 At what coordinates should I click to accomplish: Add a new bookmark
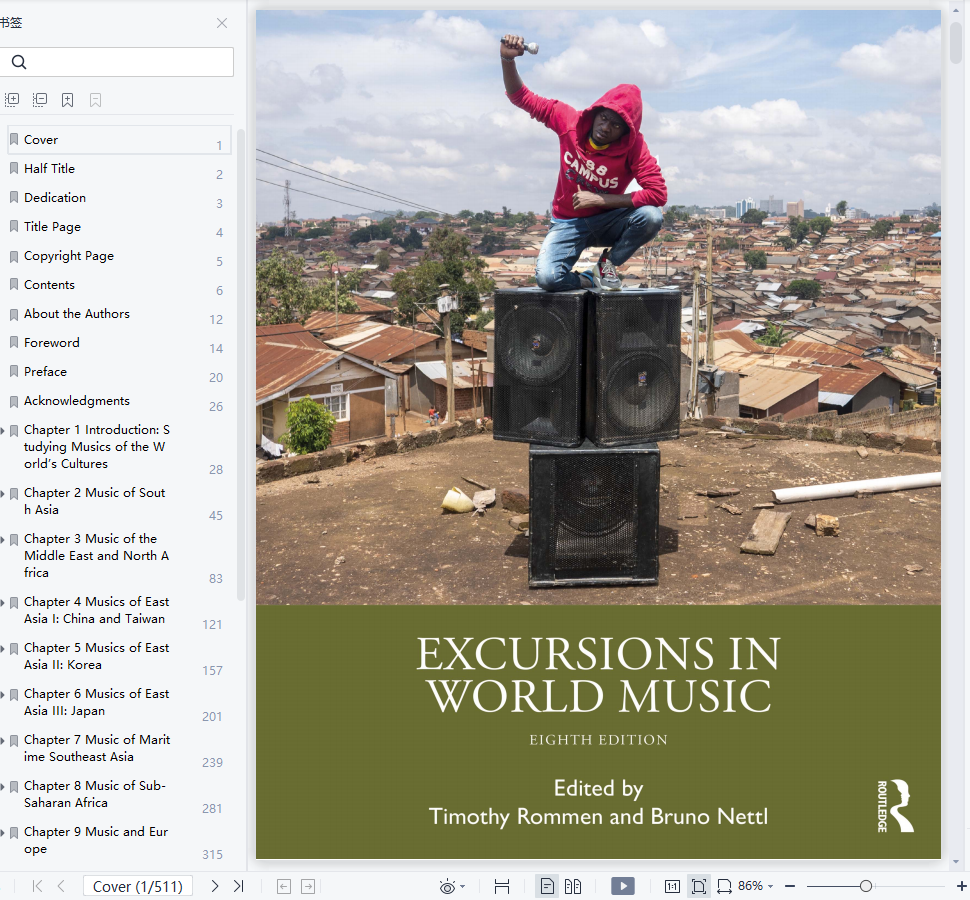(67, 100)
